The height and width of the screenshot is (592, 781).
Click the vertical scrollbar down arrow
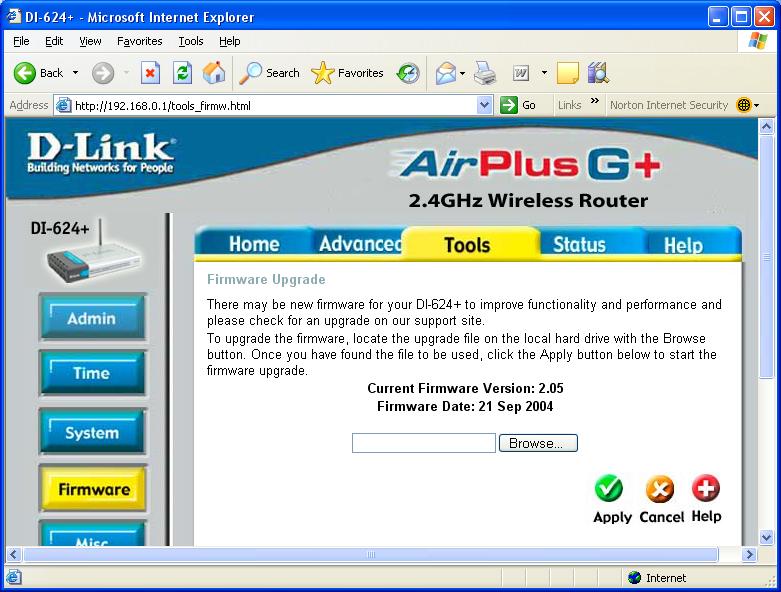coord(766,537)
